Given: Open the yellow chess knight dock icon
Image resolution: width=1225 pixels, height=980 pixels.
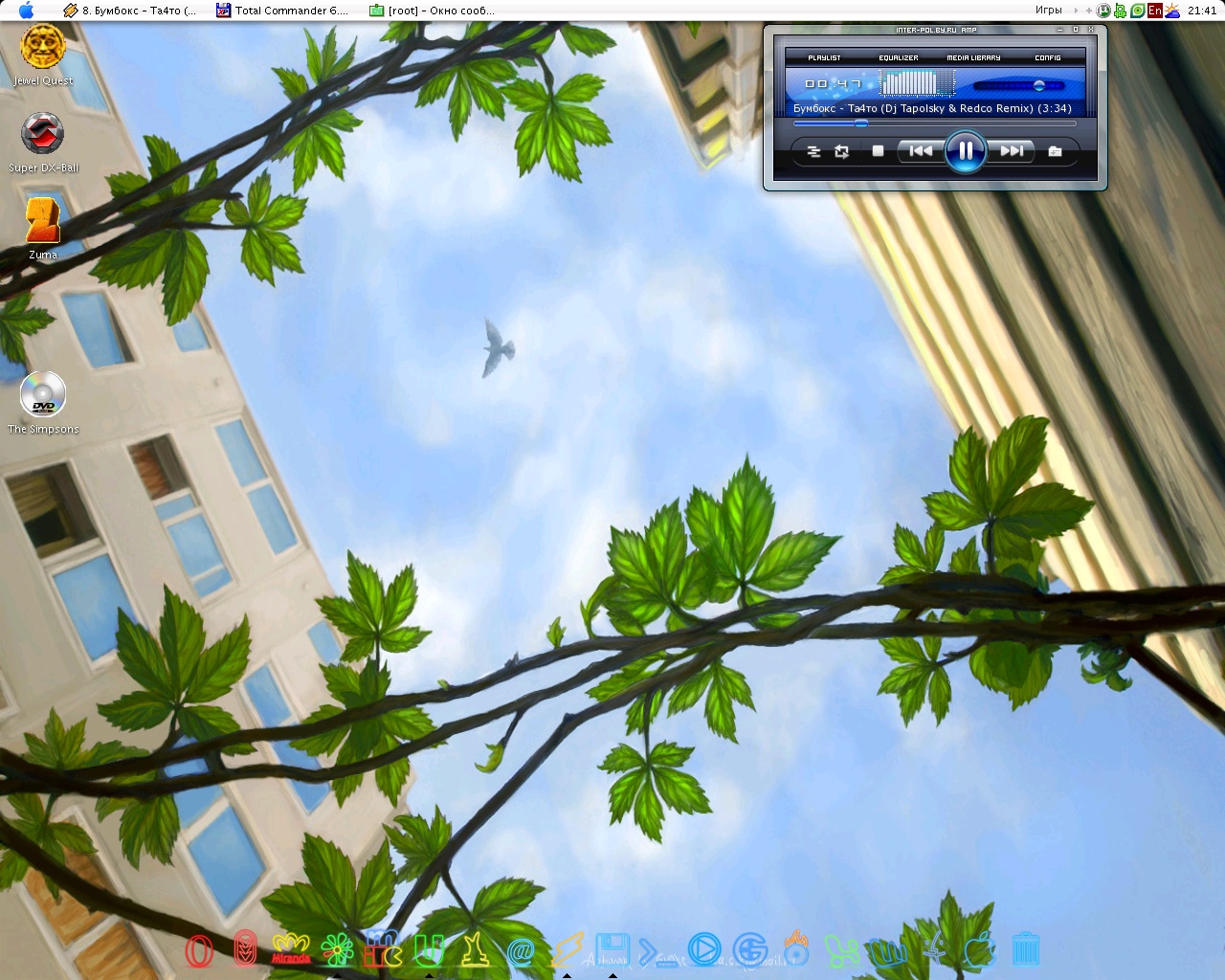Looking at the screenshot, I should click(x=475, y=949).
